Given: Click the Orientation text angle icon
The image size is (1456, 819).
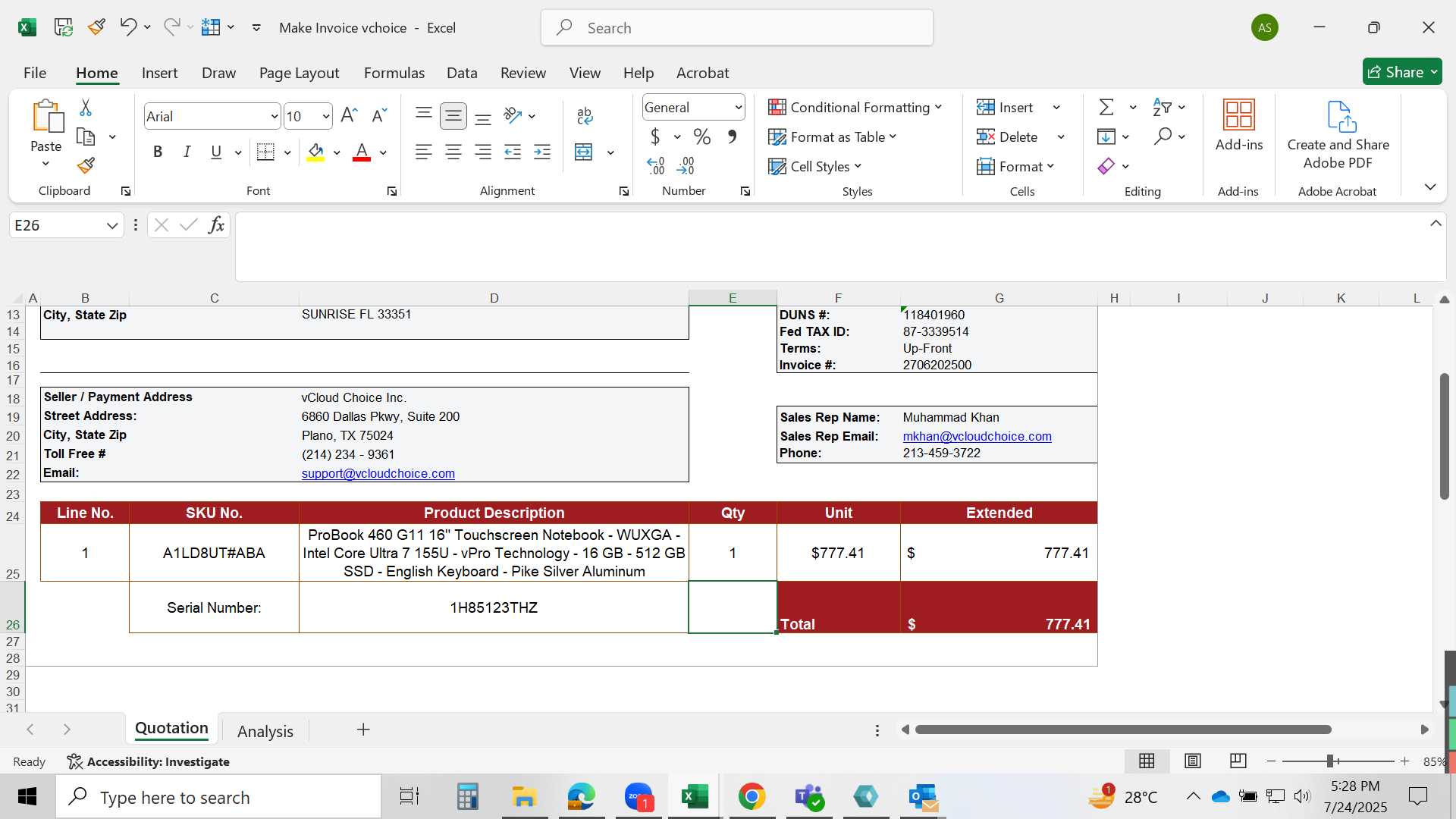Looking at the screenshot, I should (513, 116).
